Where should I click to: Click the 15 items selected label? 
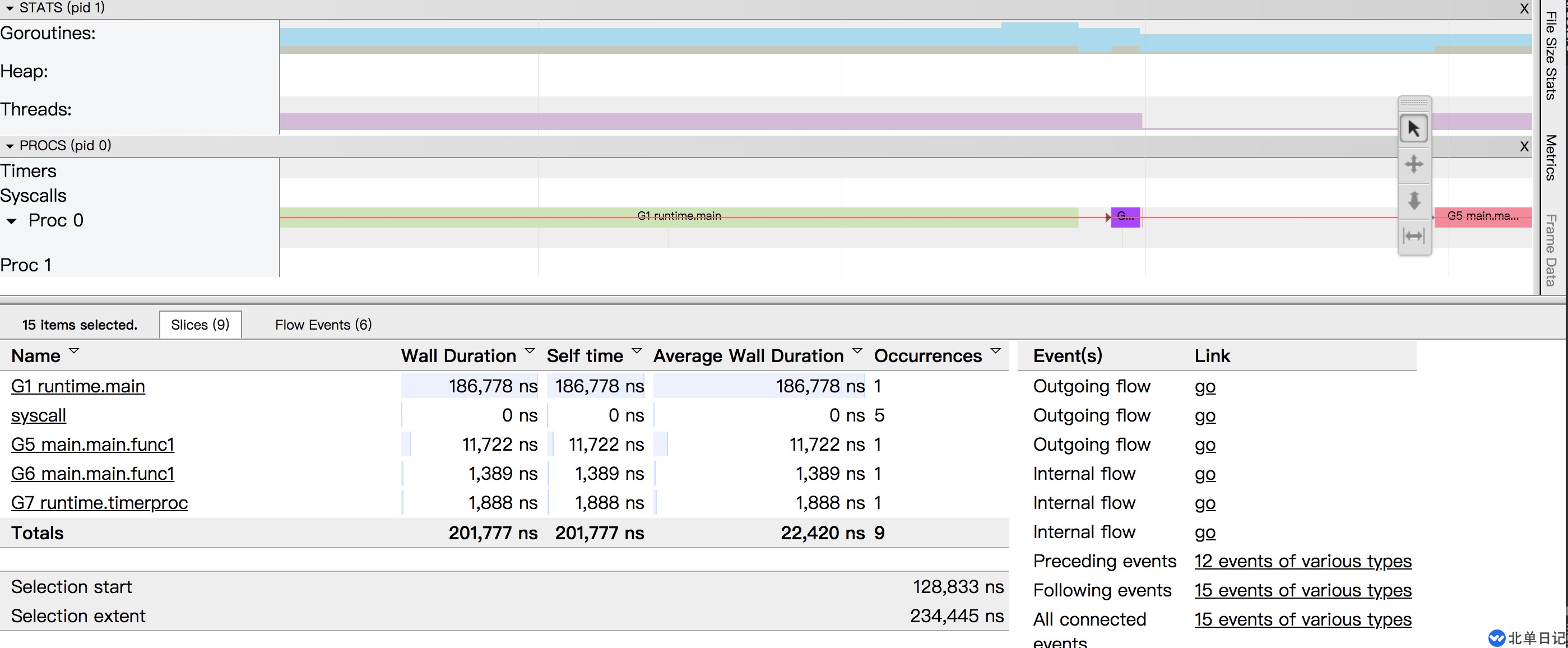[x=80, y=325]
